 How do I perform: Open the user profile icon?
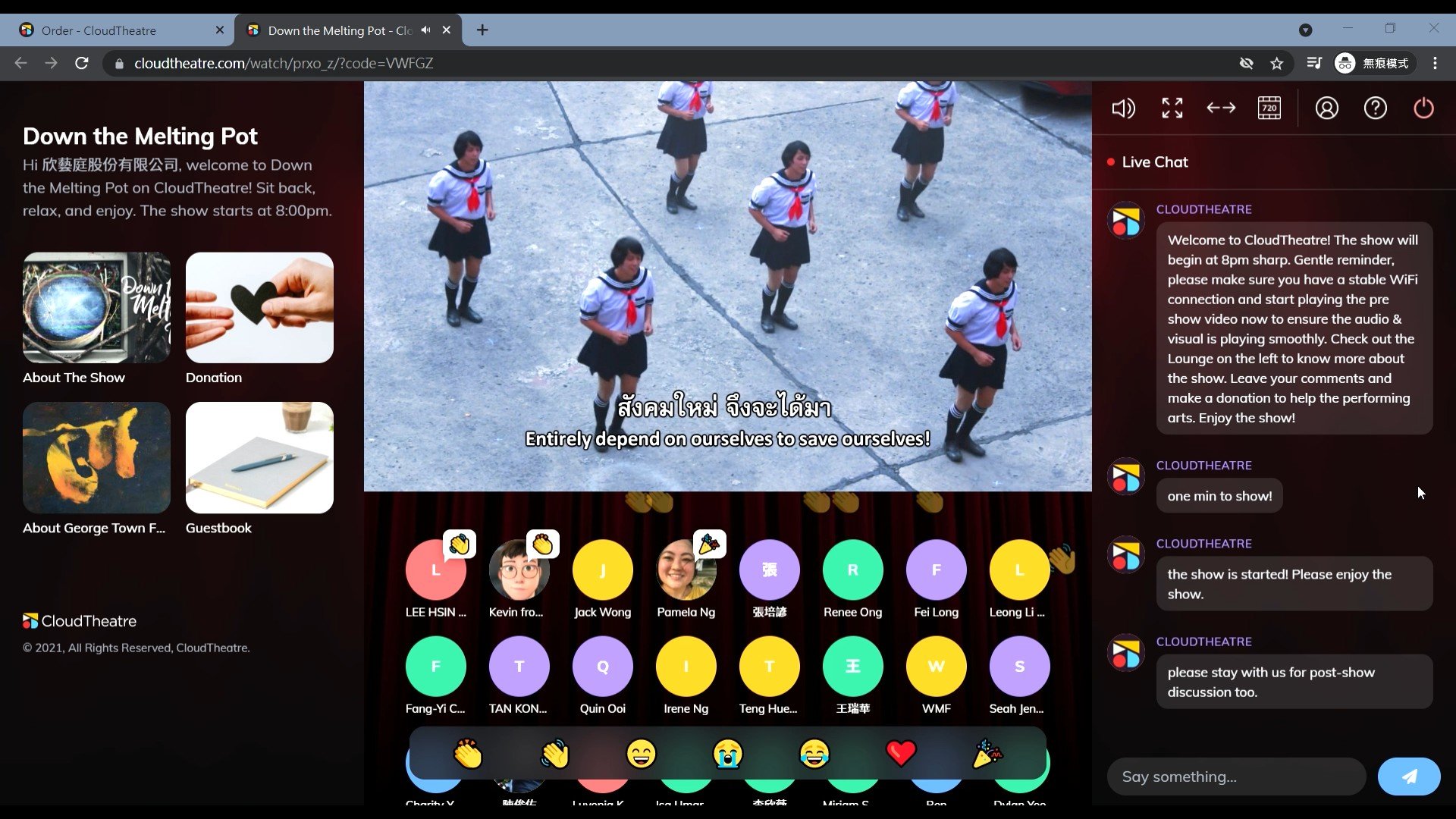1326,108
